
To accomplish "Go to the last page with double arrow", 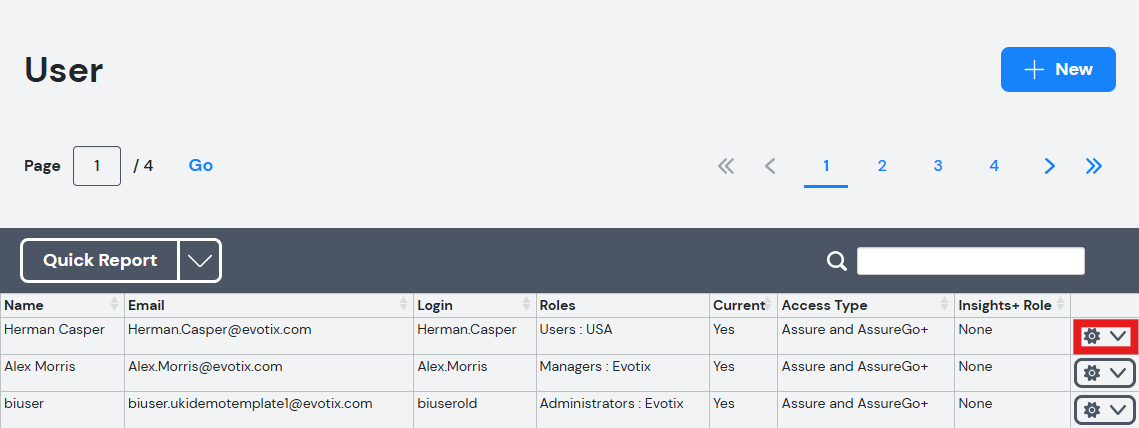I will coord(1094,166).
